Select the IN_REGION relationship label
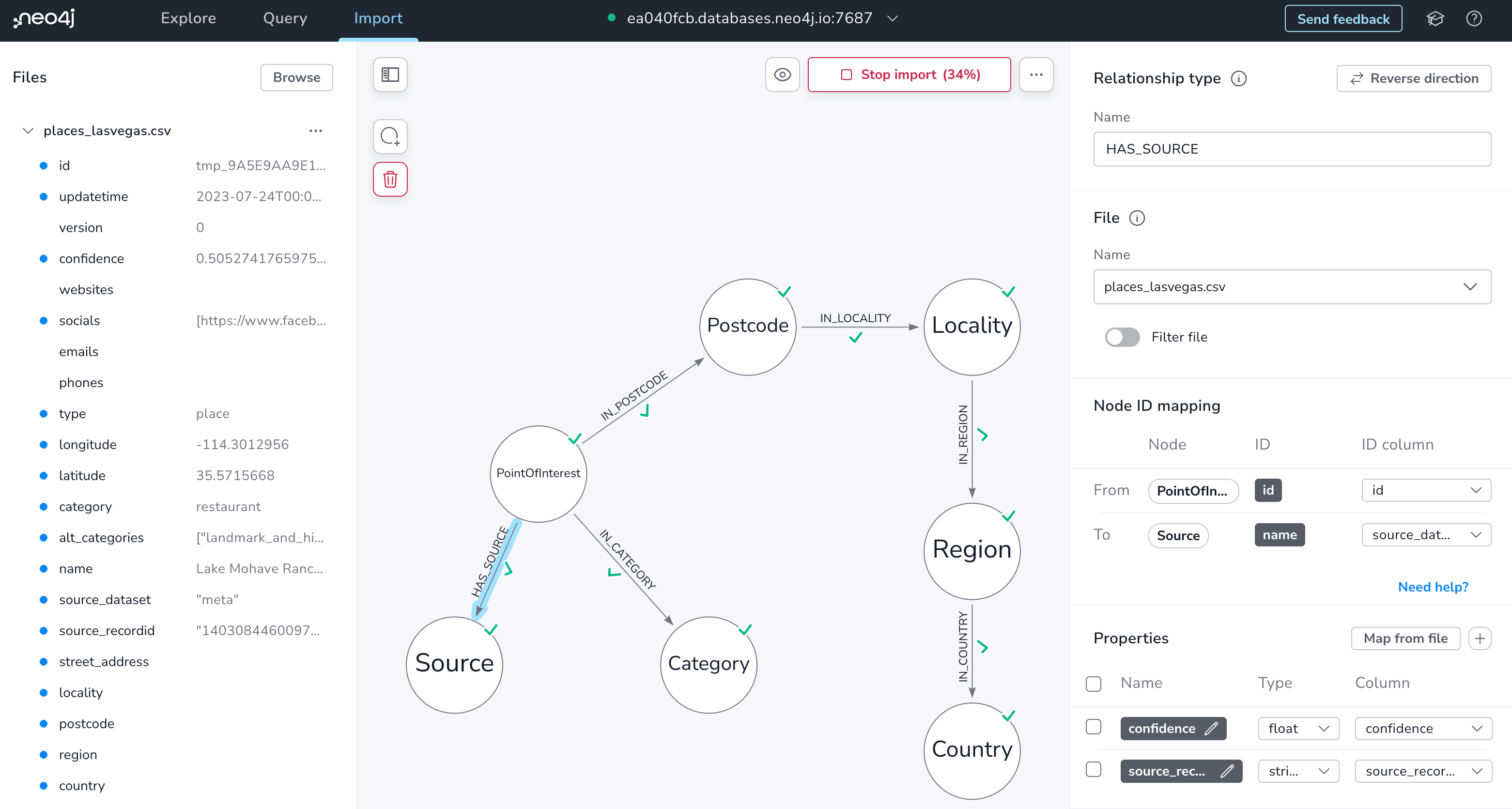1512x809 pixels. (x=963, y=435)
